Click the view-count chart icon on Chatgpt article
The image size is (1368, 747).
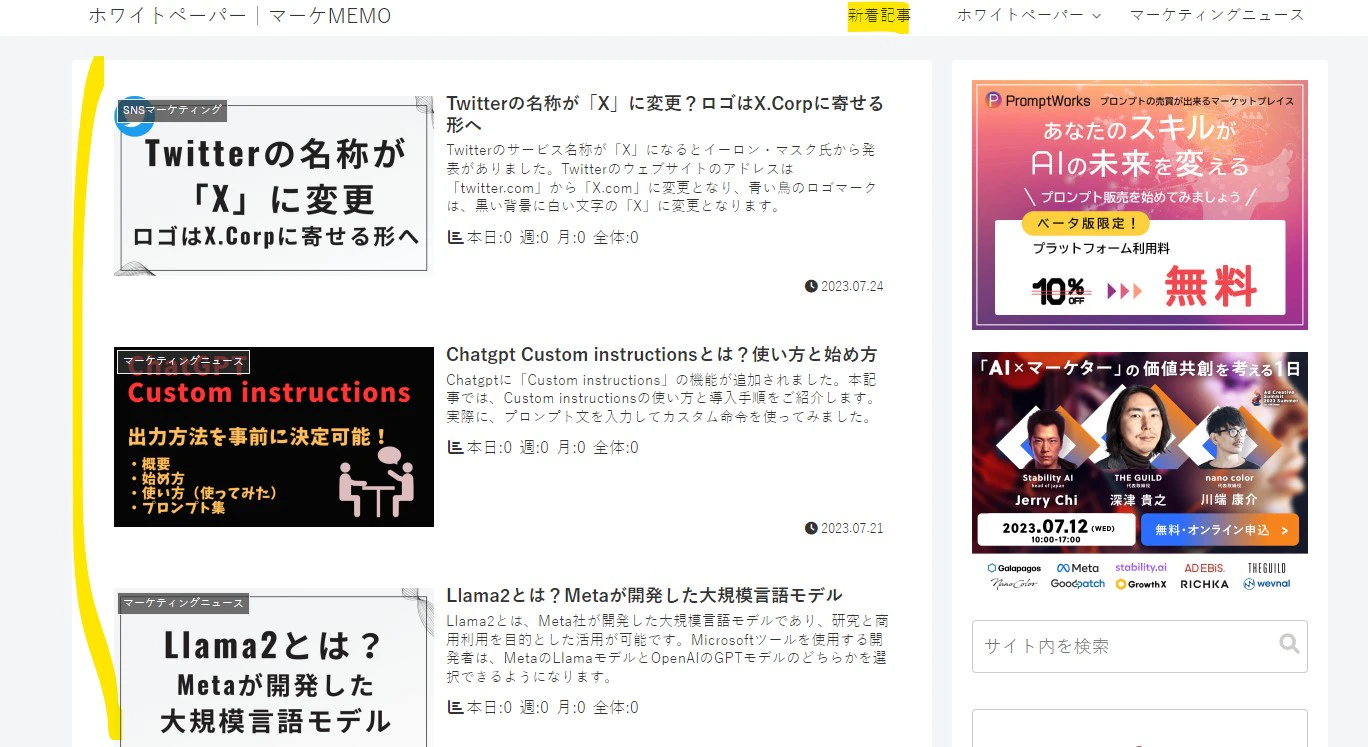point(455,447)
